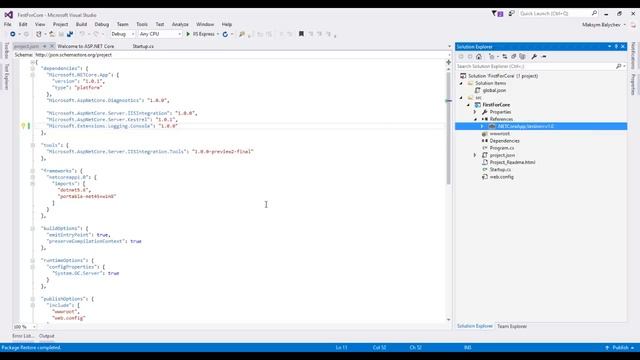Image resolution: width=640 pixels, height=360 pixels.
Task: Toggle auto-hide pin on Solution Explorer
Action: tap(616, 47)
